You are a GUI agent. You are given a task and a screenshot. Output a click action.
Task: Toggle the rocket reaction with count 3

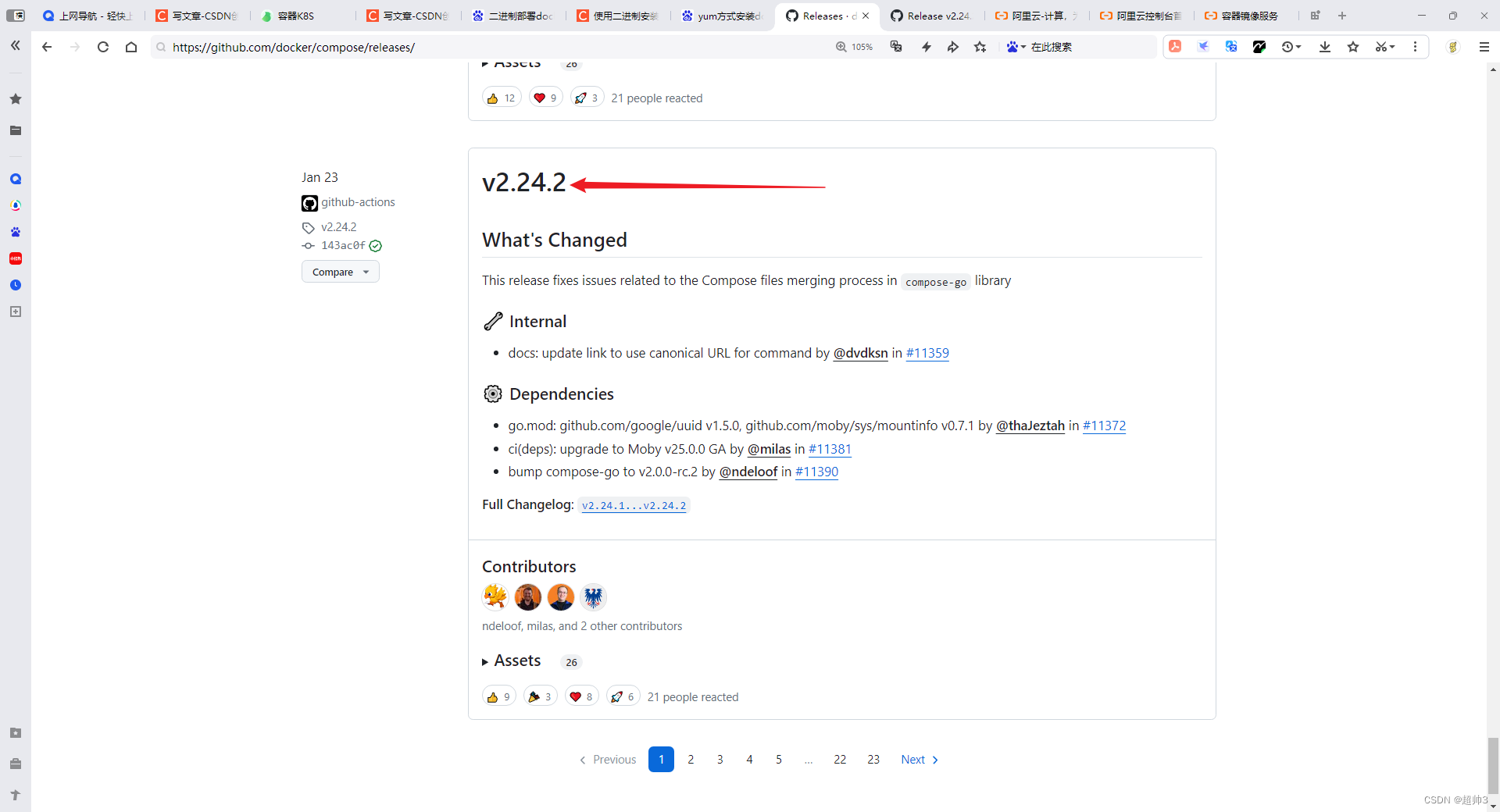click(x=587, y=98)
